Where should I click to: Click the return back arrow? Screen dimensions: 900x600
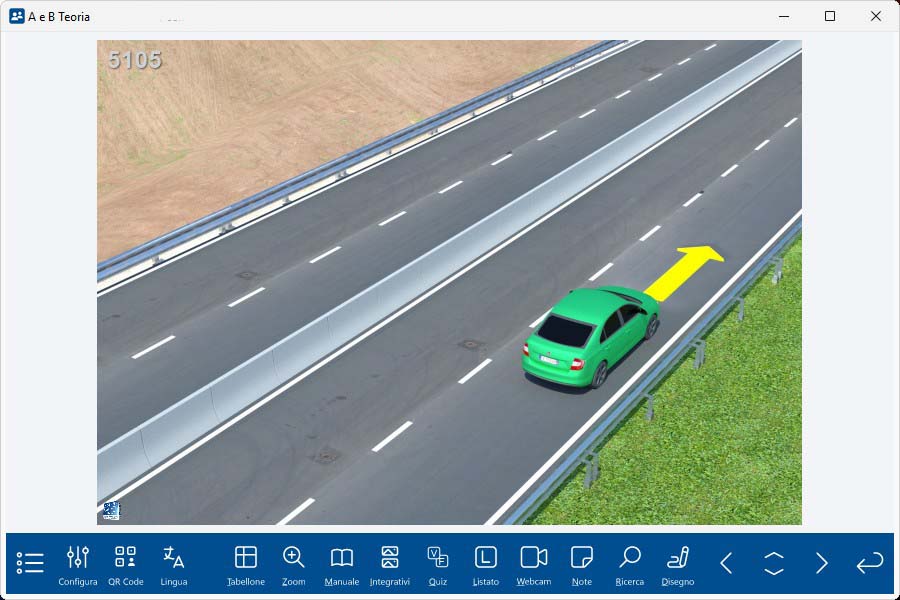click(x=870, y=563)
